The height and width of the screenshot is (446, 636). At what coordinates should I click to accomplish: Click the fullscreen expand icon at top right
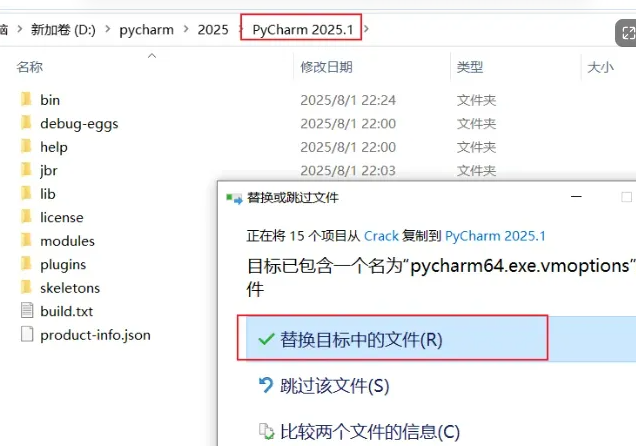[627, 33]
